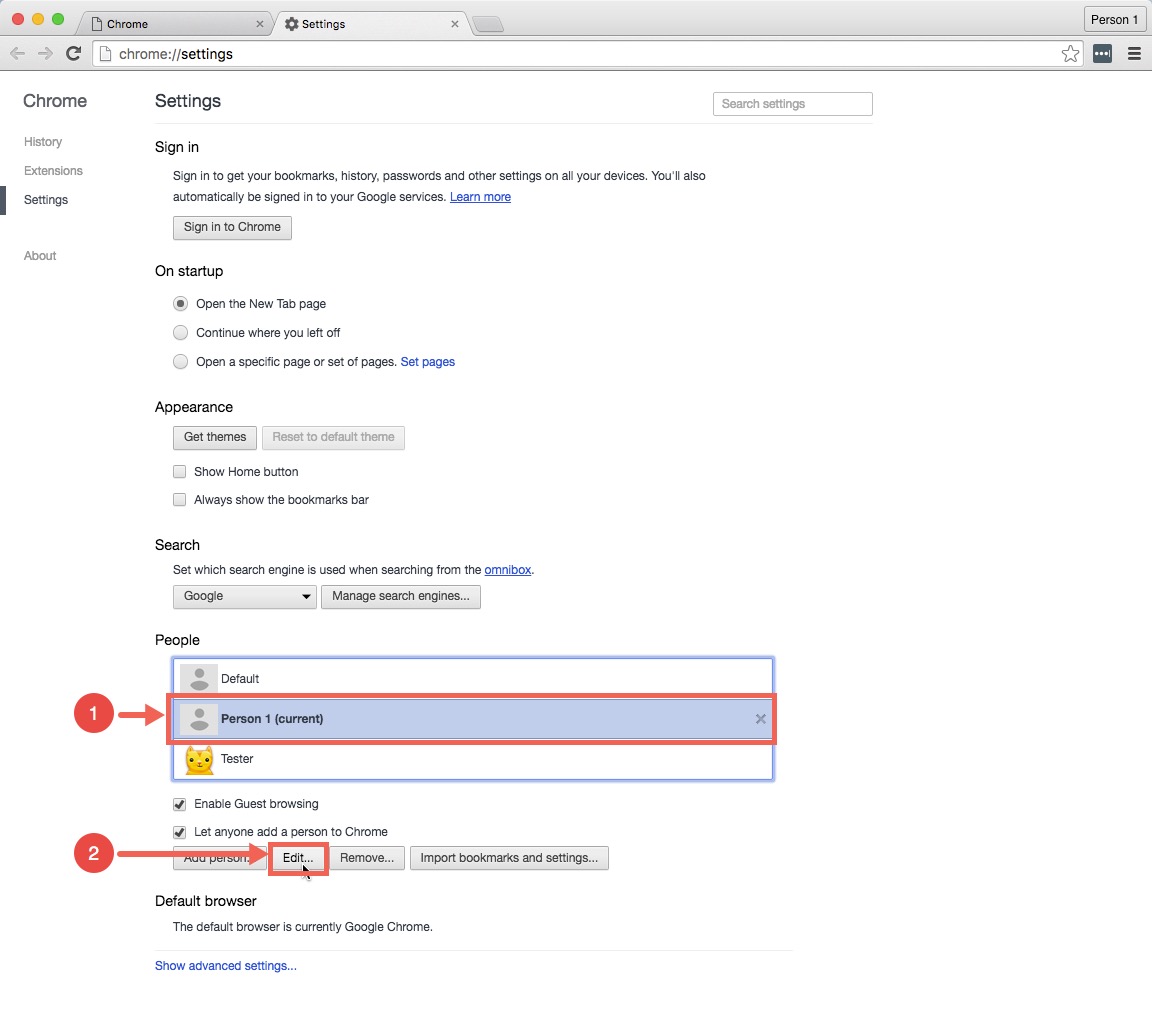The image size is (1152, 1021).
Task: Close the Chrome tab
Action: tap(259, 24)
